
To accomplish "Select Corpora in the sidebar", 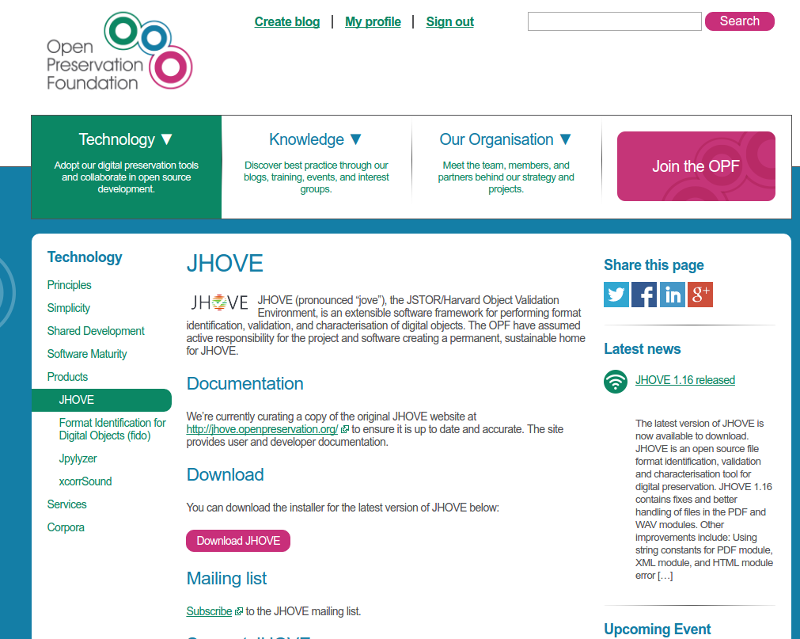I will pos(66,527).
